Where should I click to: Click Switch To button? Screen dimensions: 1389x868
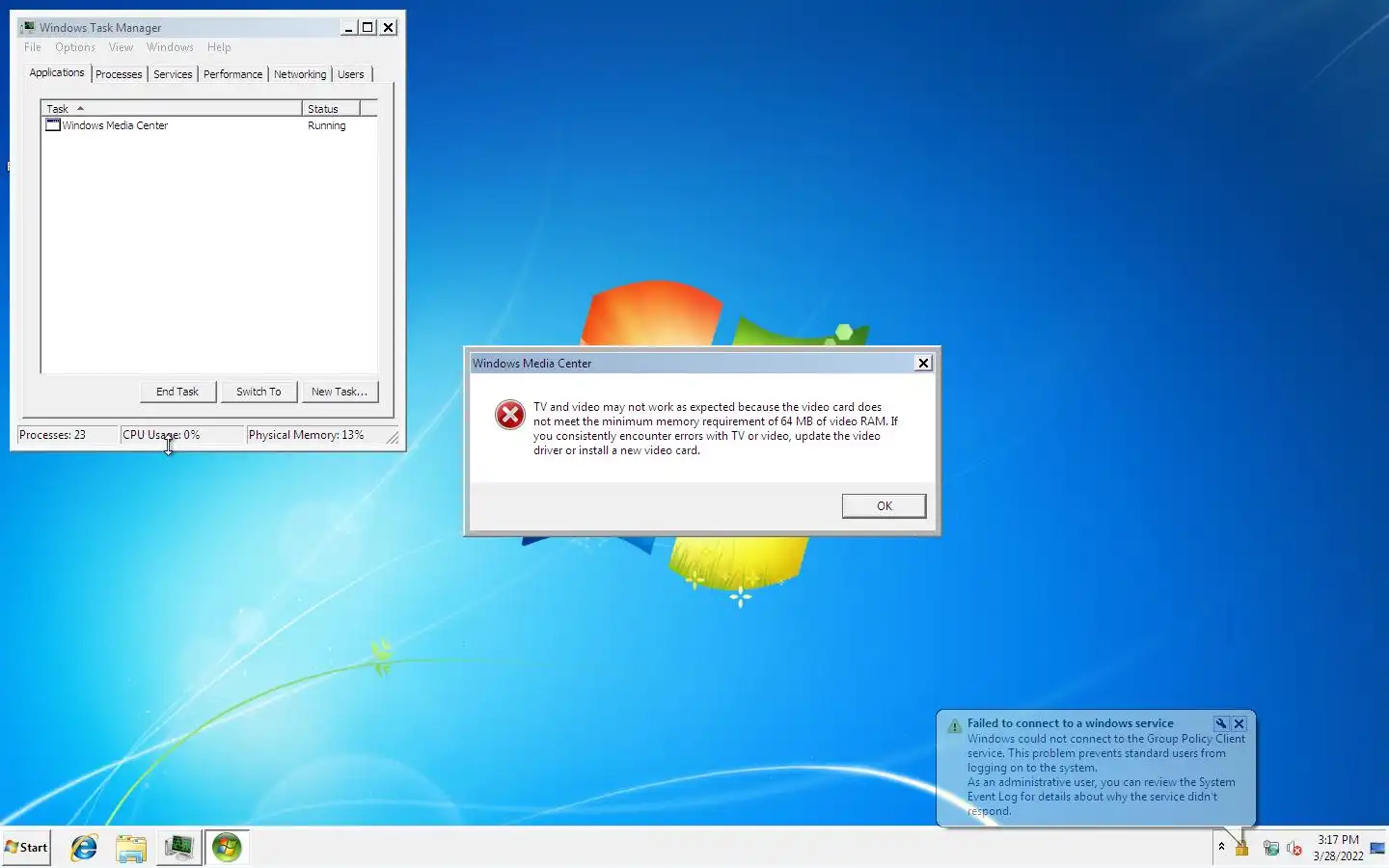click(259, 392)
